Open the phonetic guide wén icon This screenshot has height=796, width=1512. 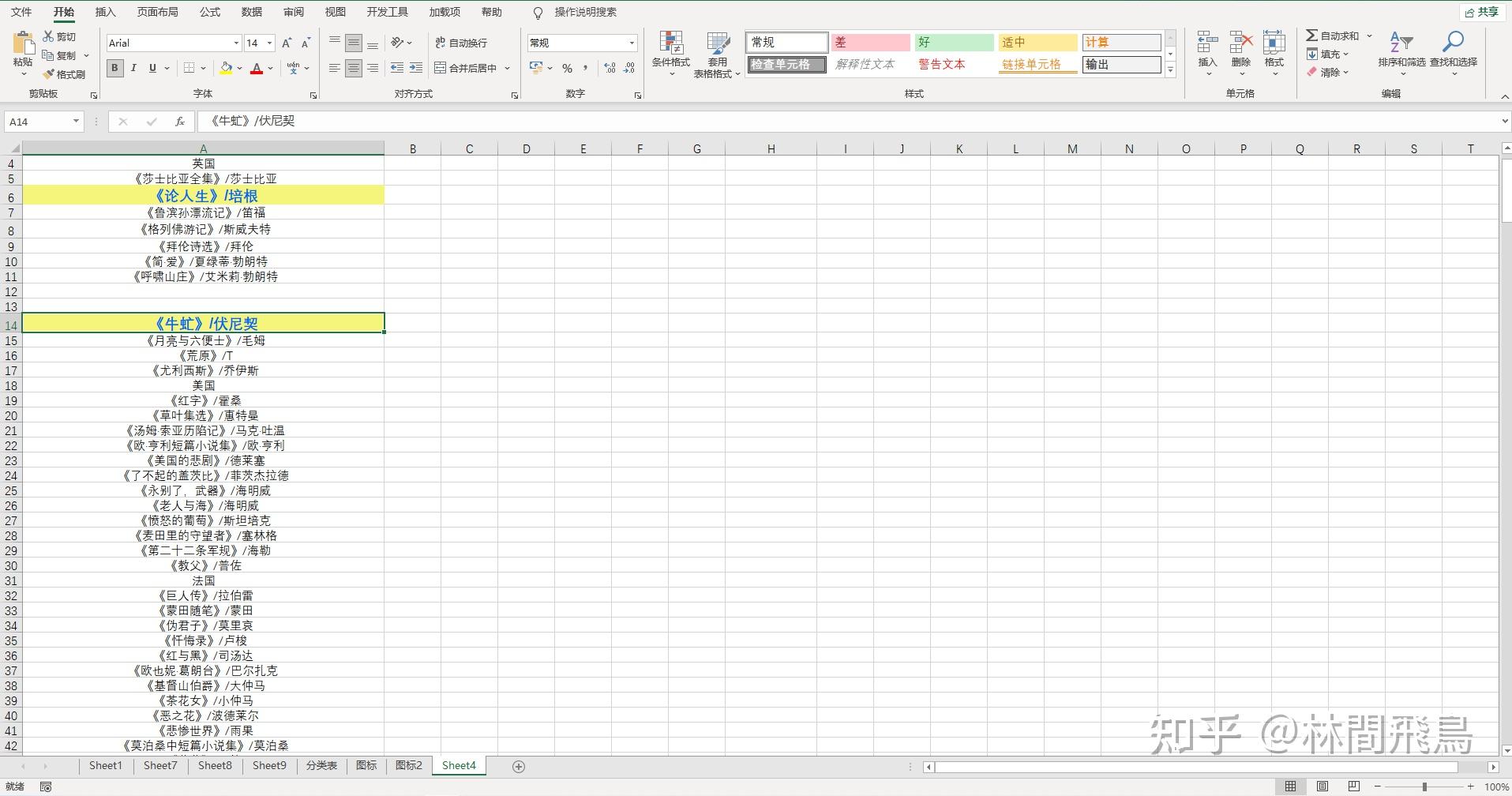click(294, 68)
